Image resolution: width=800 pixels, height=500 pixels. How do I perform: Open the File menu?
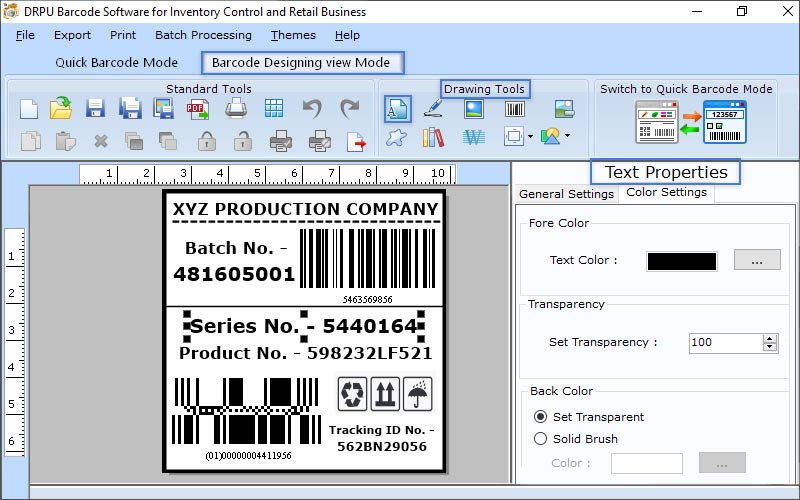[x=25, y=35]
